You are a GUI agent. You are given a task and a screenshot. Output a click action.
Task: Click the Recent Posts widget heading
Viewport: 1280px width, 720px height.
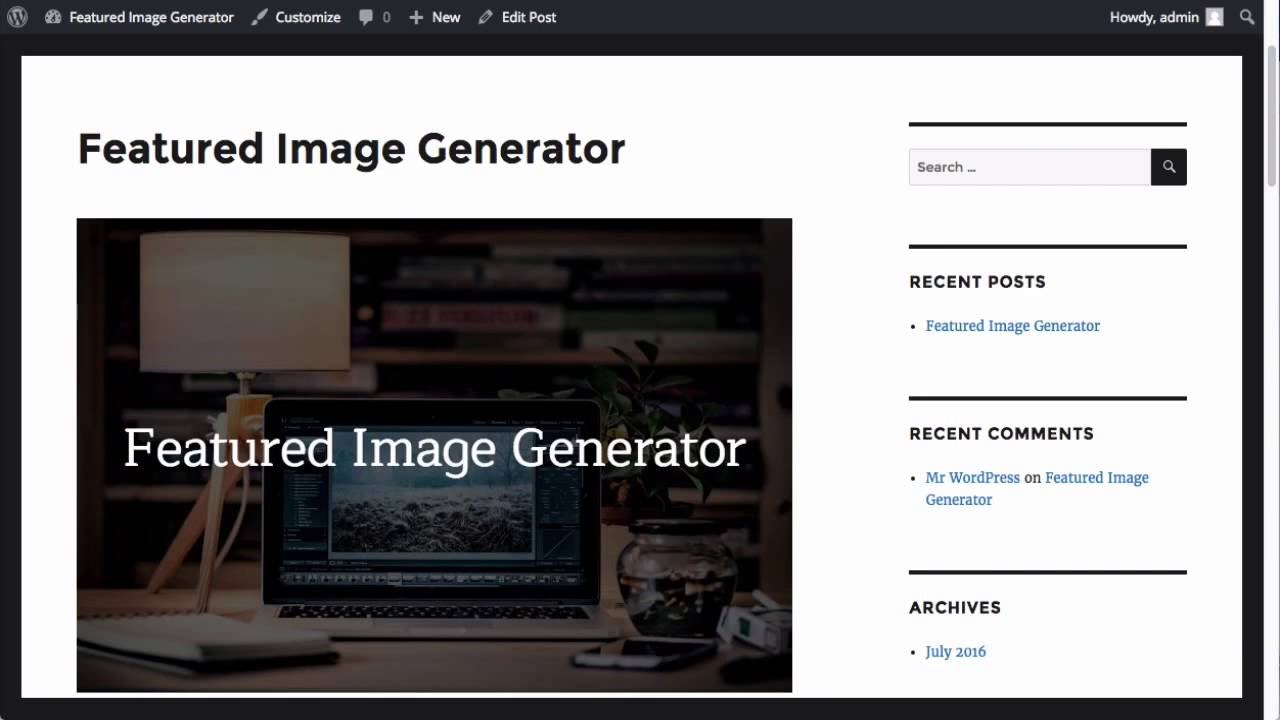tap(977, 282)
